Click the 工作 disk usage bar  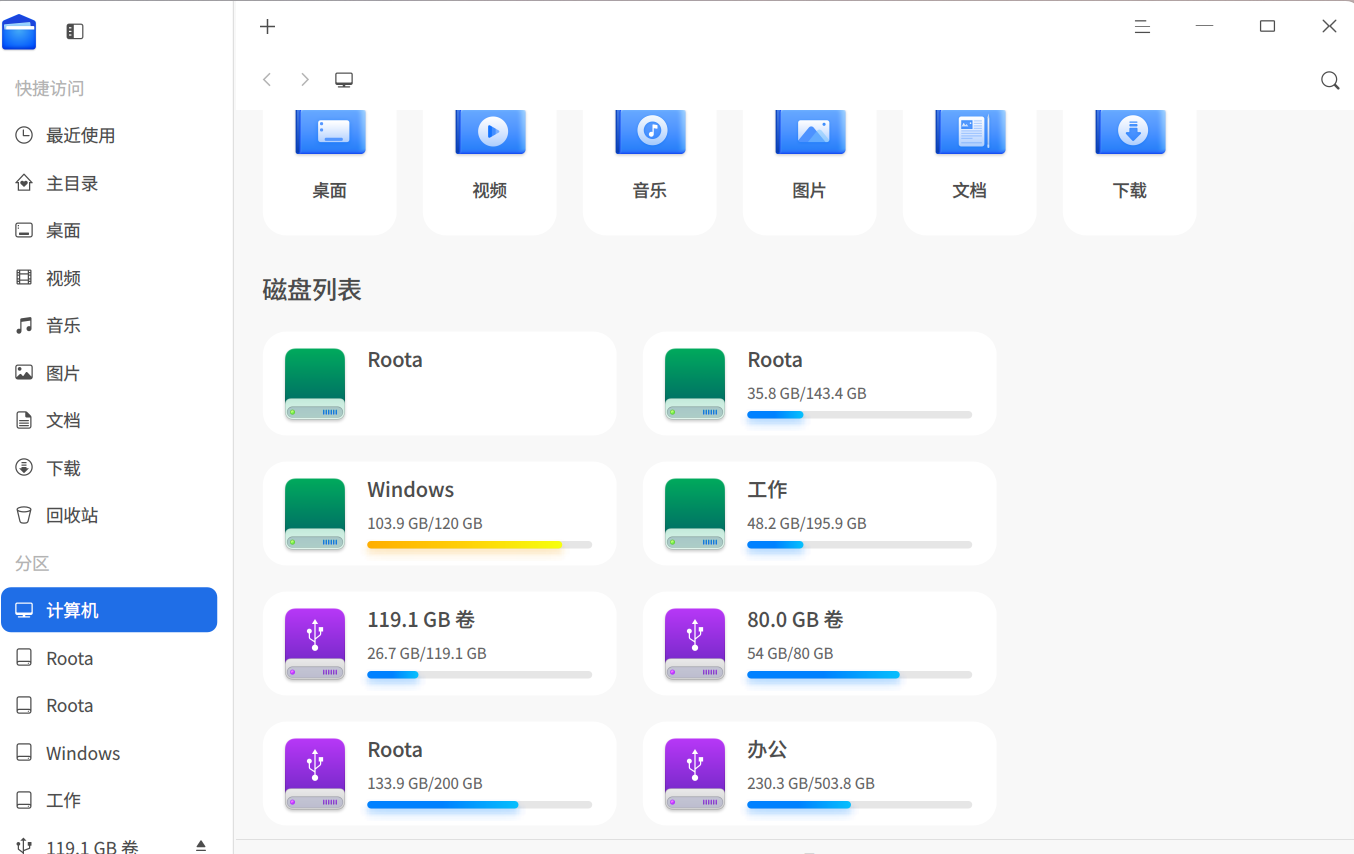(859, 545)
